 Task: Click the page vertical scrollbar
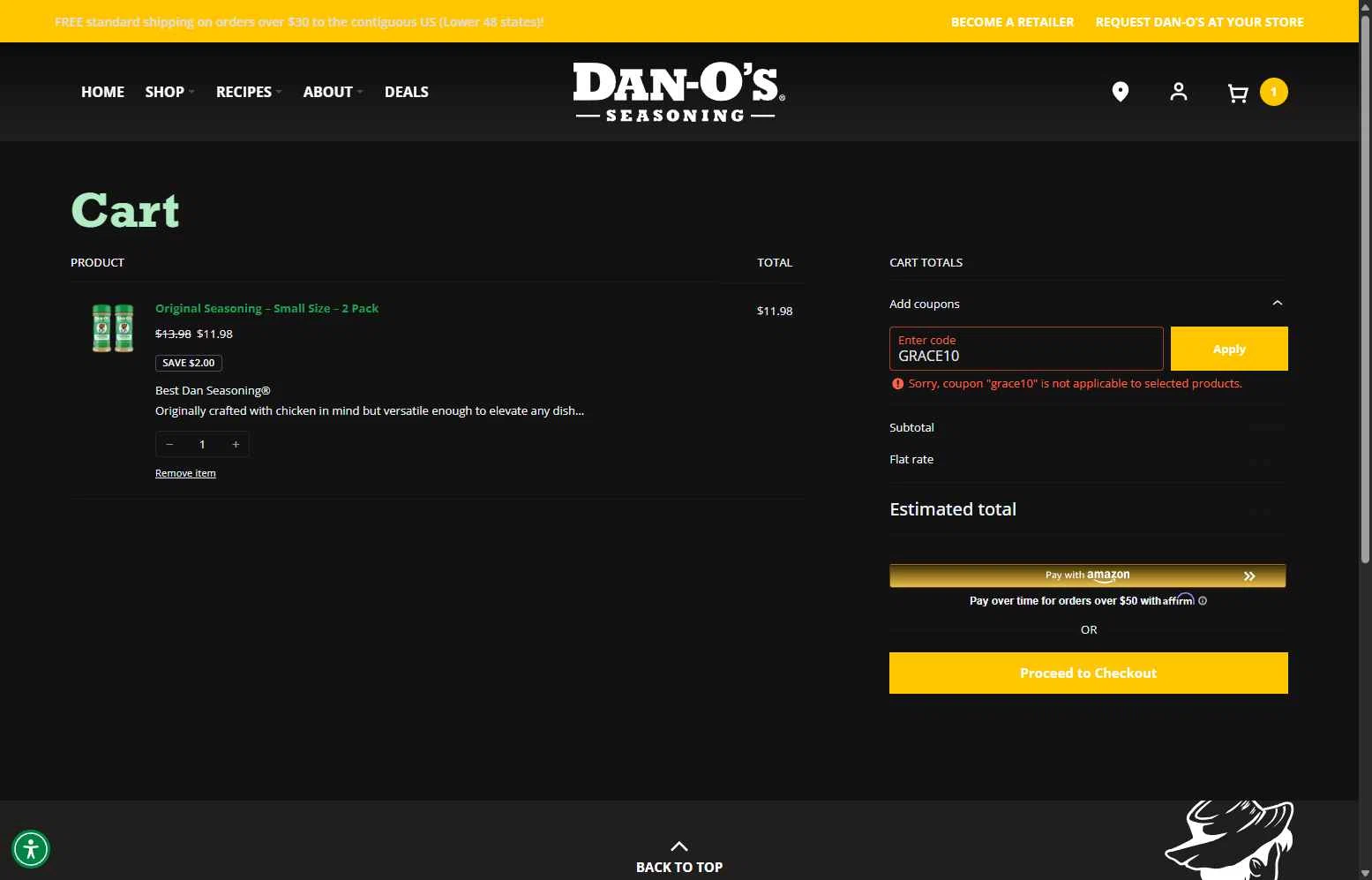coord(1365,291)
